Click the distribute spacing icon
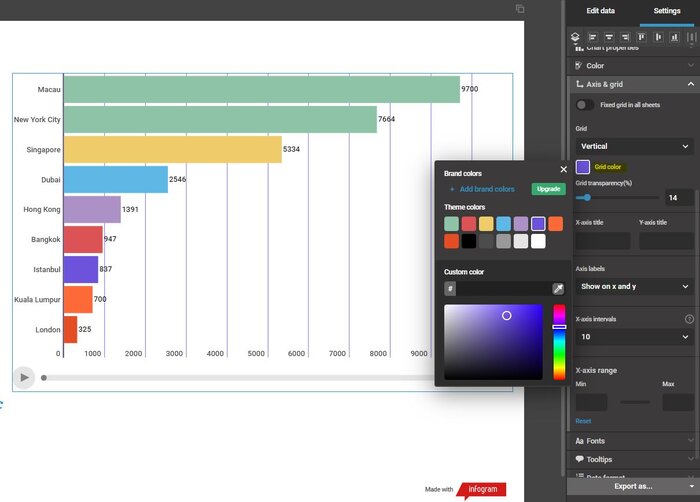This screenshot has width=700, height=502. tap(691, 37)
